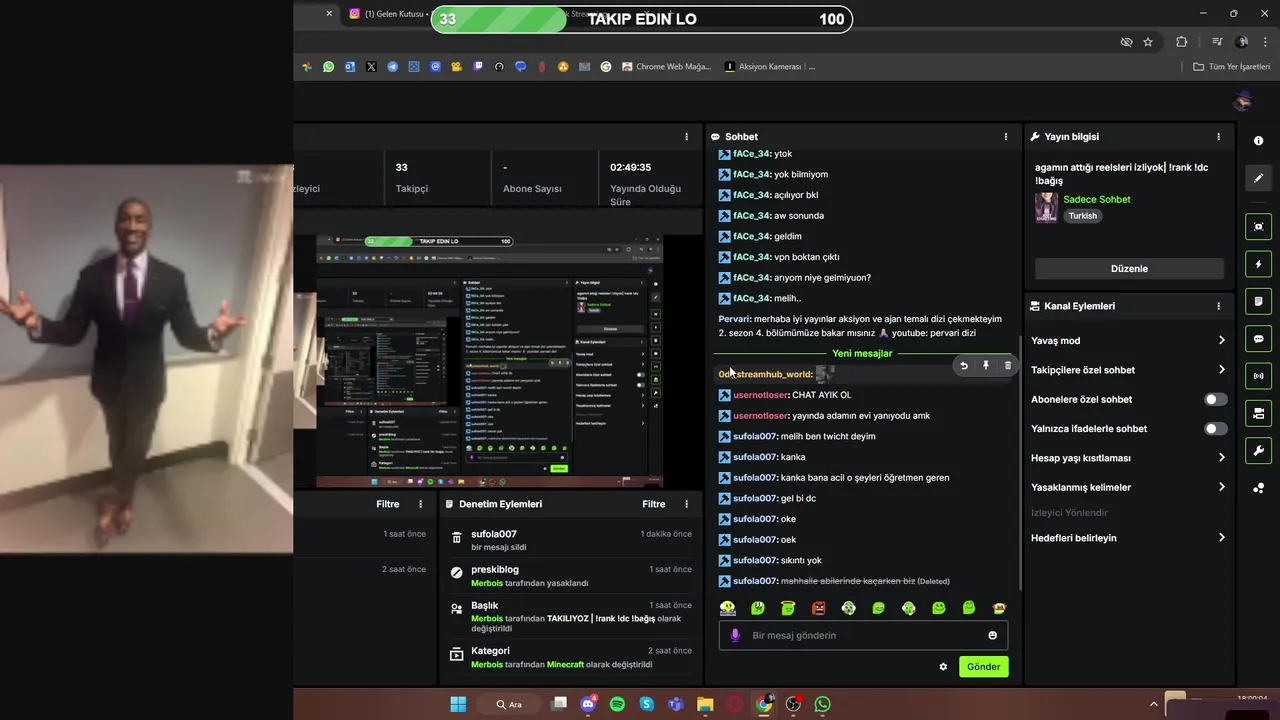Expand Hedefleri belirleyin option

tap(1128, 538)
